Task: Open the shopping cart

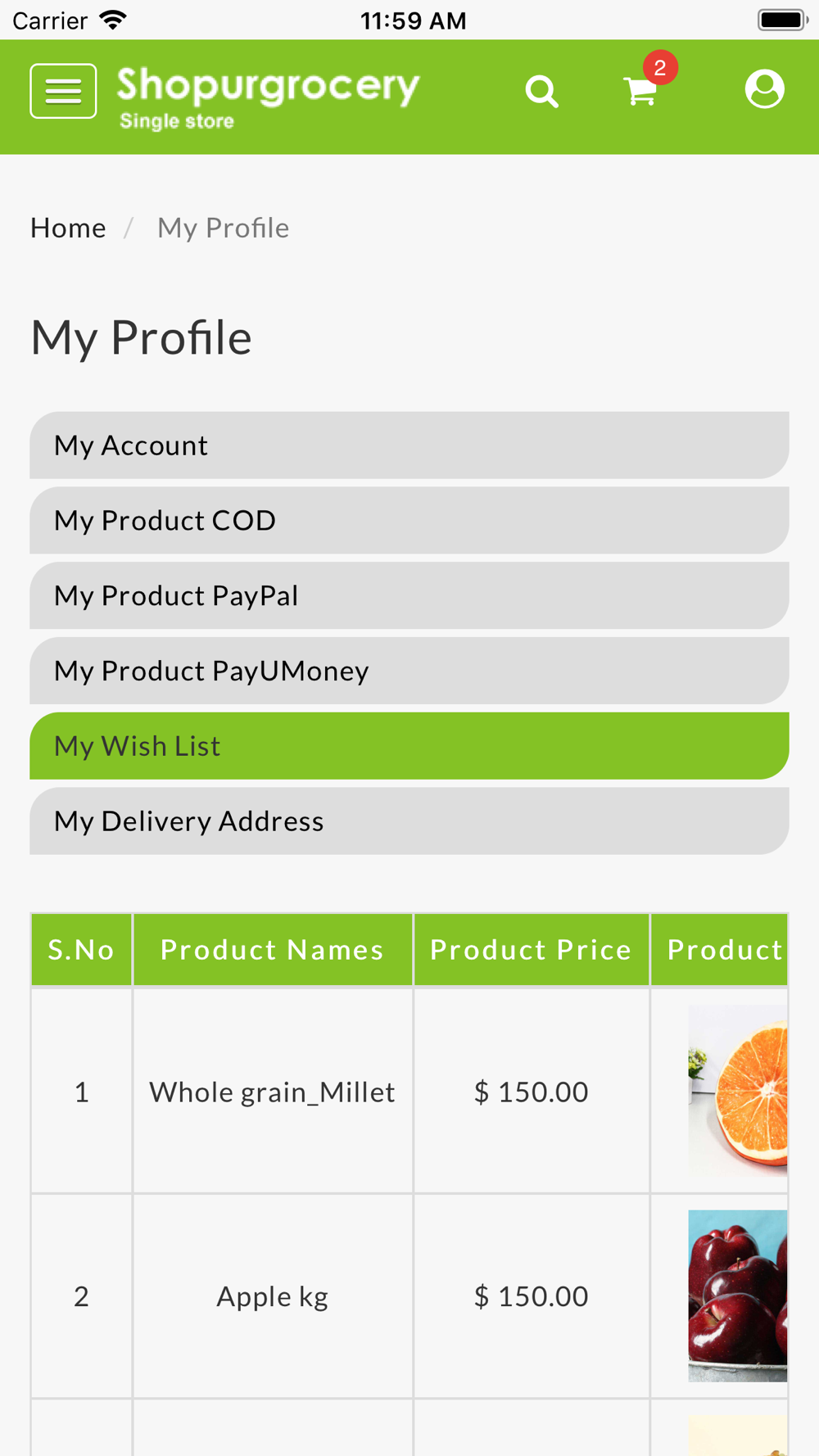Action: pyautogui.click(x=640, y=92)
